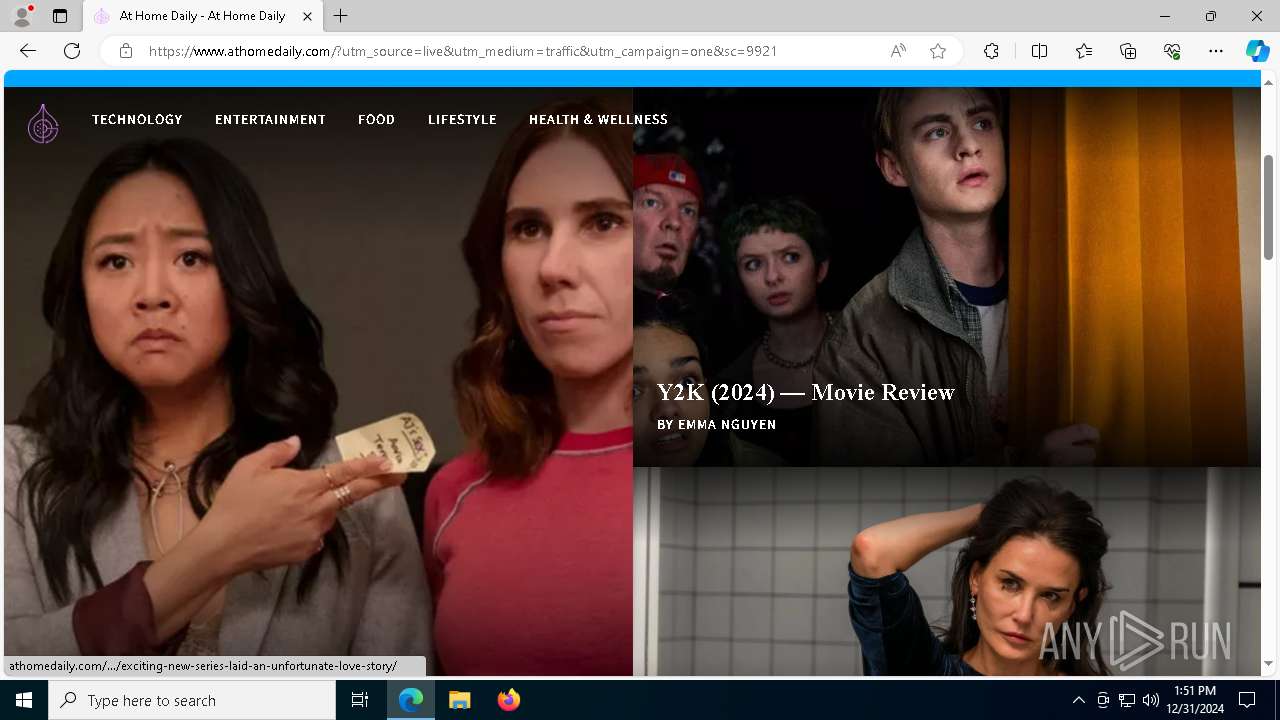Open File Explorer from the taskbar
The image size is (1280, 720).
click(459, 700)
